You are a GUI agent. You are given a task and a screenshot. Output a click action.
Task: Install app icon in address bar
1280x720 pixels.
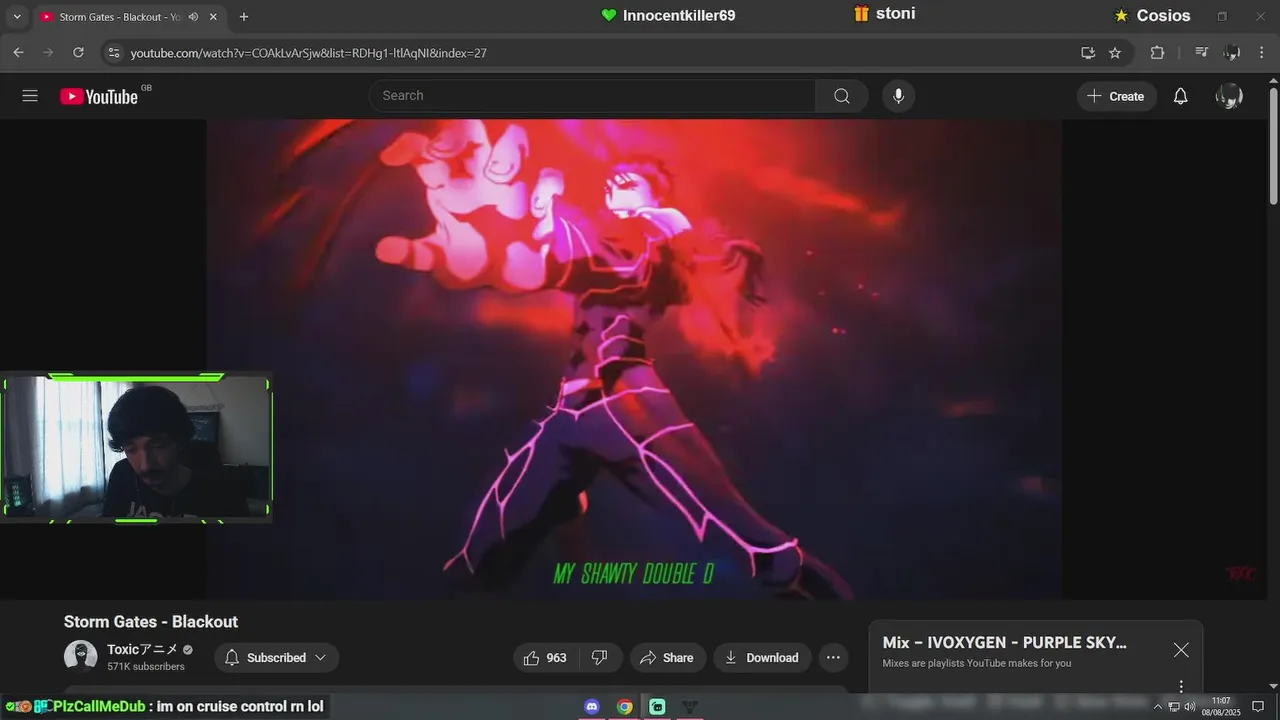1087,52
